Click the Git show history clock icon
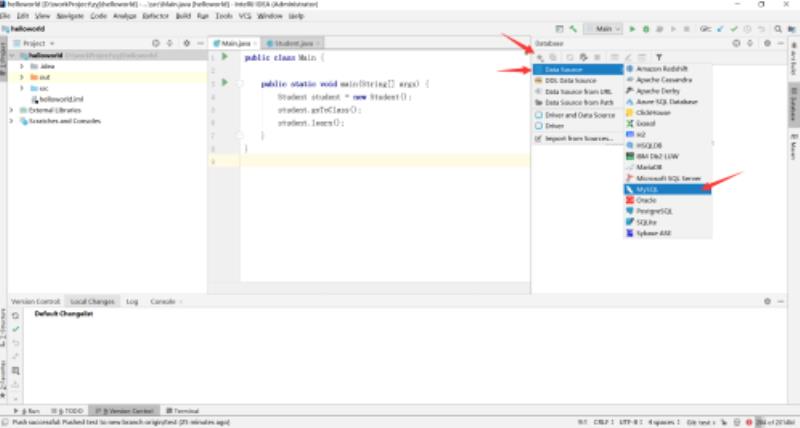Image resolution: width=800 pixels, height=428 pixels. (747, 29)
